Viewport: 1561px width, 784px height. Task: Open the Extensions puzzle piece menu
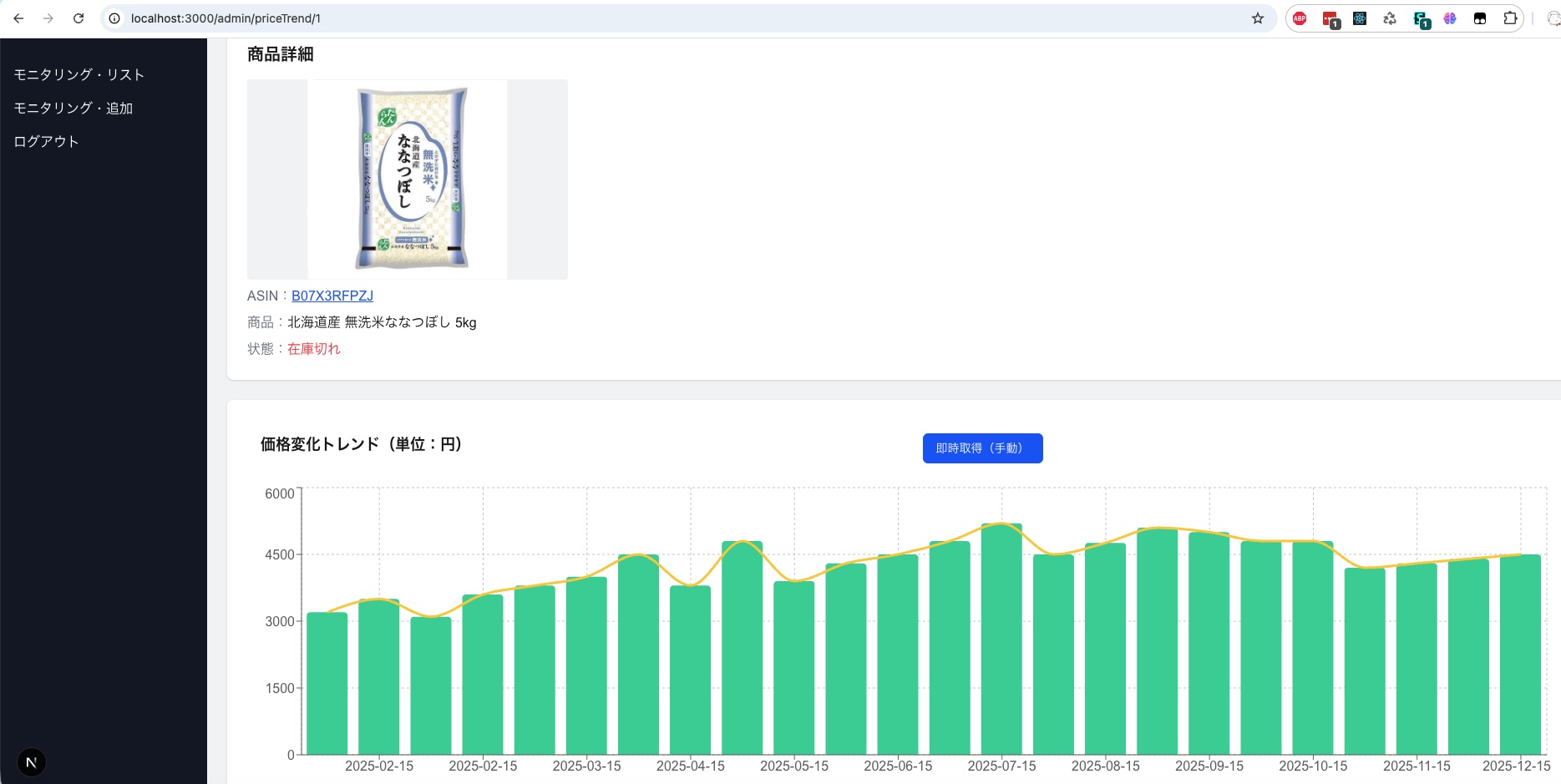(x=1510, y=18)
